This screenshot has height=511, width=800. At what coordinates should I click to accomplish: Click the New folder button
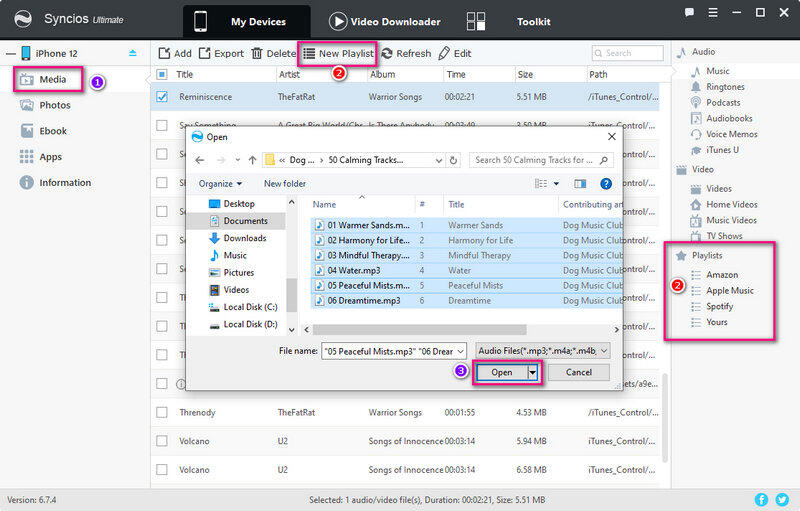coord(285,184)
